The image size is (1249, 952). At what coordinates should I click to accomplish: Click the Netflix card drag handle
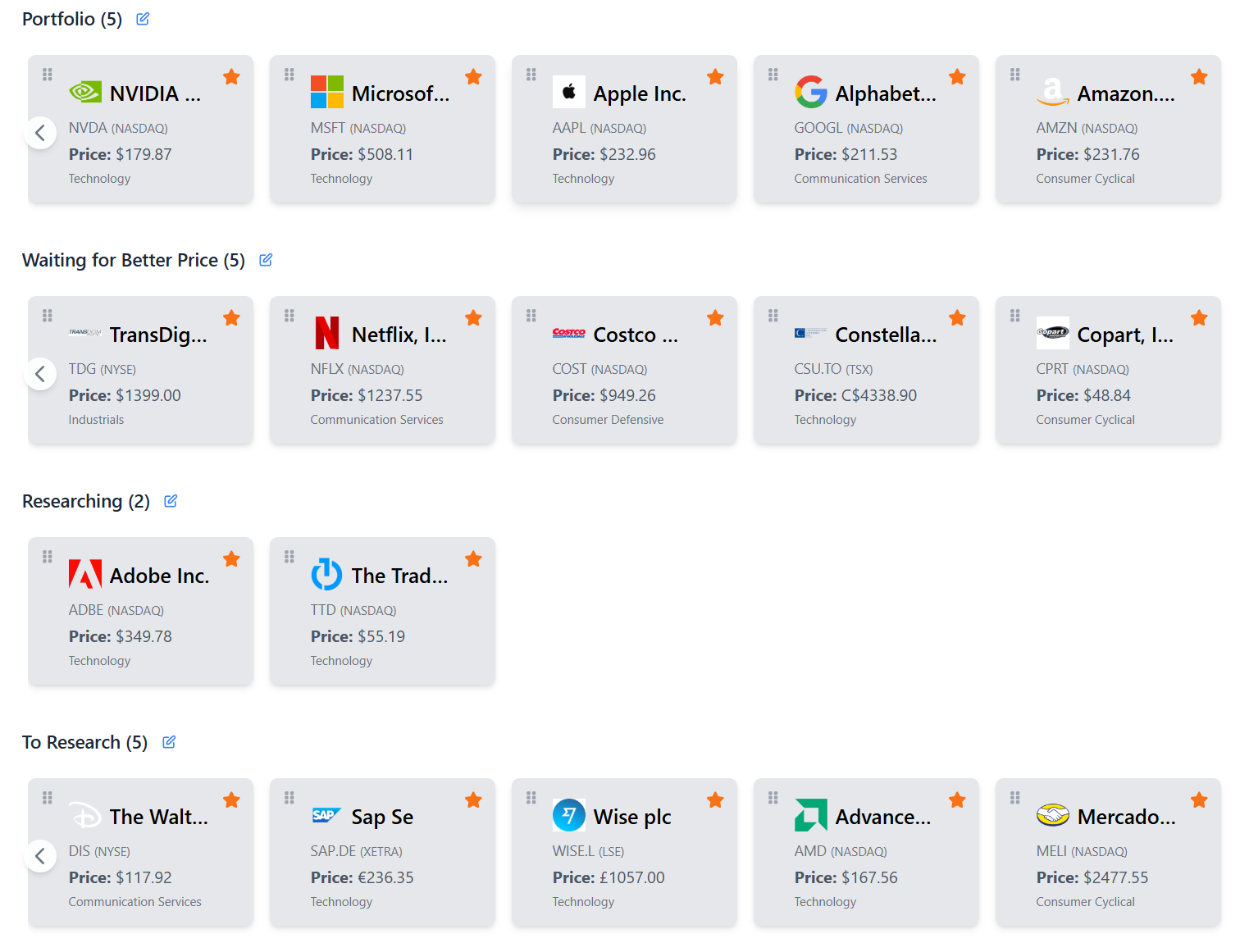click(289, 316)
